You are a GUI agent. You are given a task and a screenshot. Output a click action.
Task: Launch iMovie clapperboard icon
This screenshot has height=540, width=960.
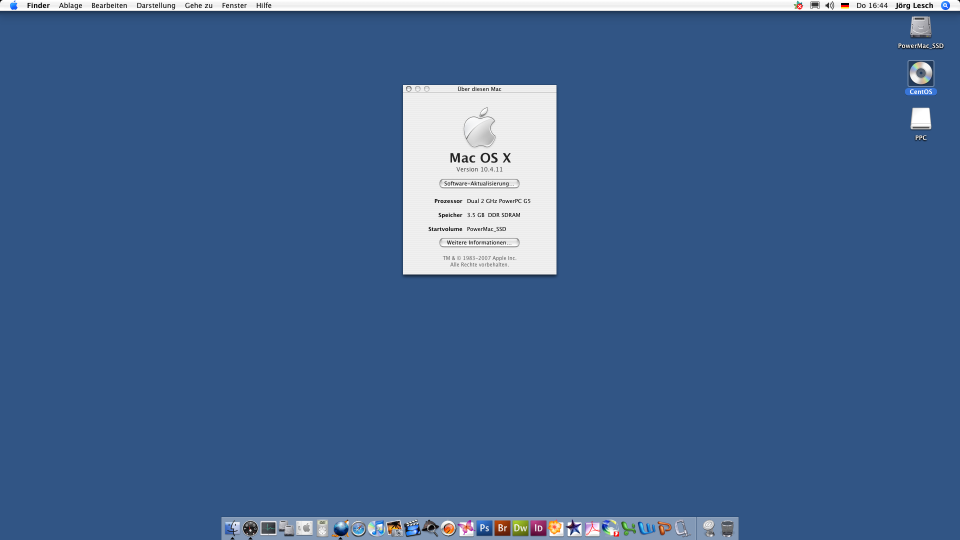[x=412, y=528]
